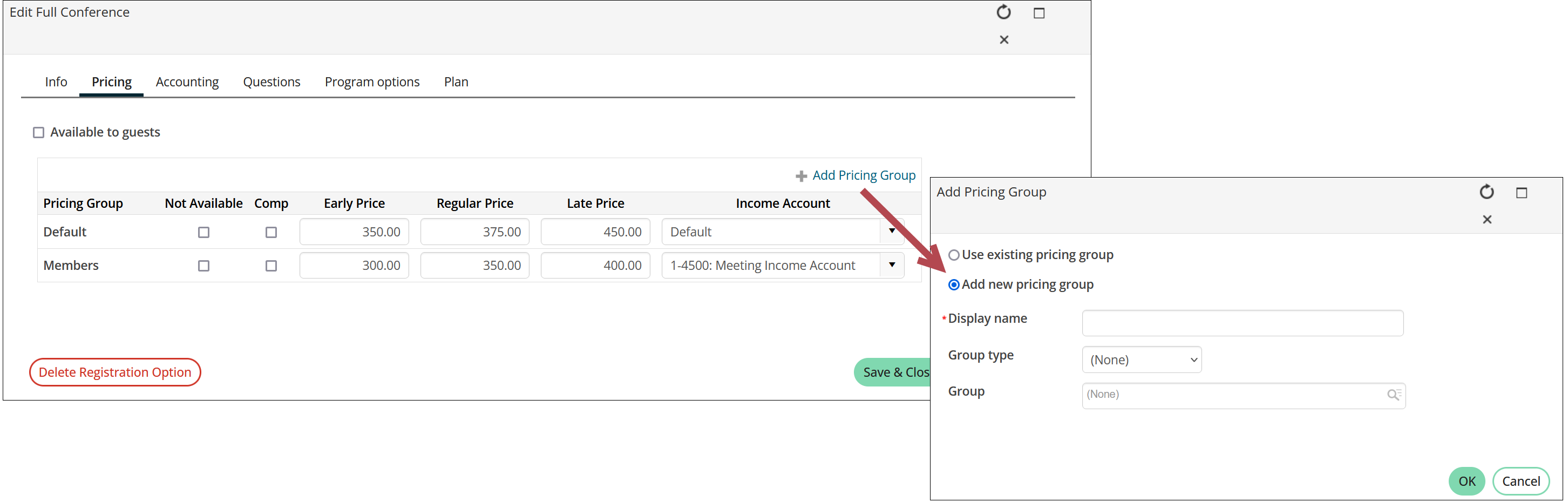Refresh the Edit Full Conference window
The image size is (1568, 502).
coord(1003,12)
